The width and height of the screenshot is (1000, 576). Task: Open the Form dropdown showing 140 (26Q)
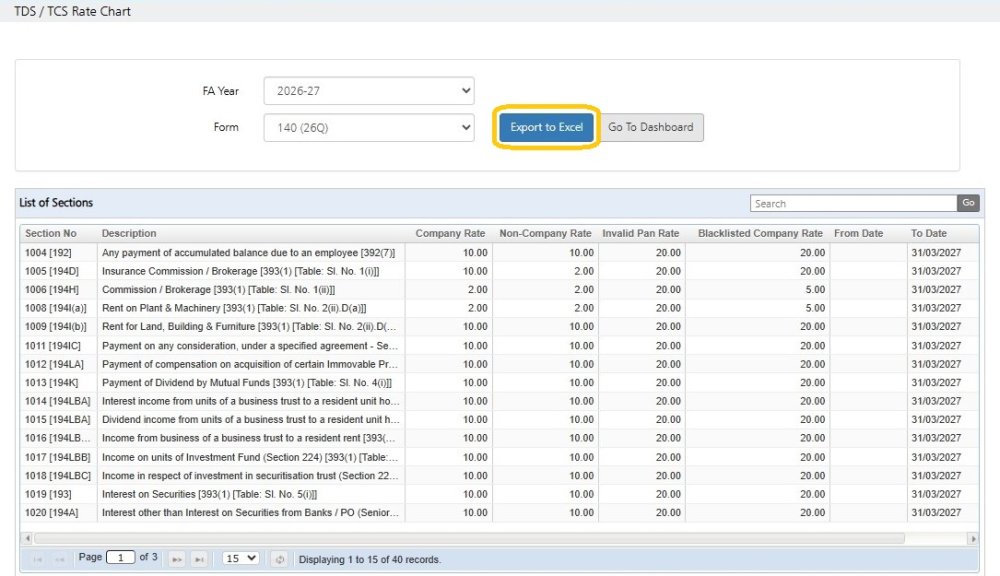click(369, 128)
